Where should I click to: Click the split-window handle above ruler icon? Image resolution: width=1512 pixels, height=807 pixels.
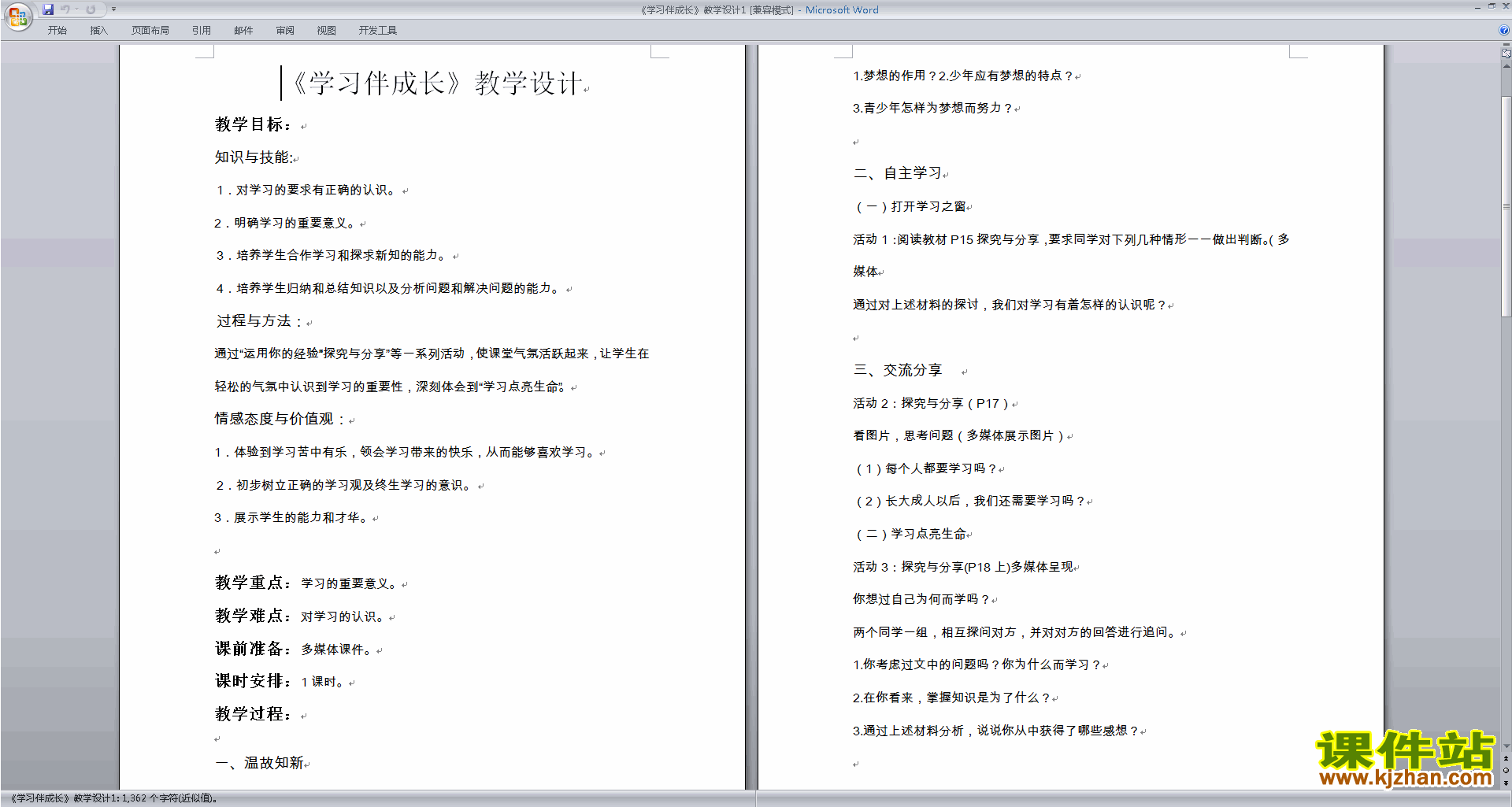click(x=1506, y=46)
